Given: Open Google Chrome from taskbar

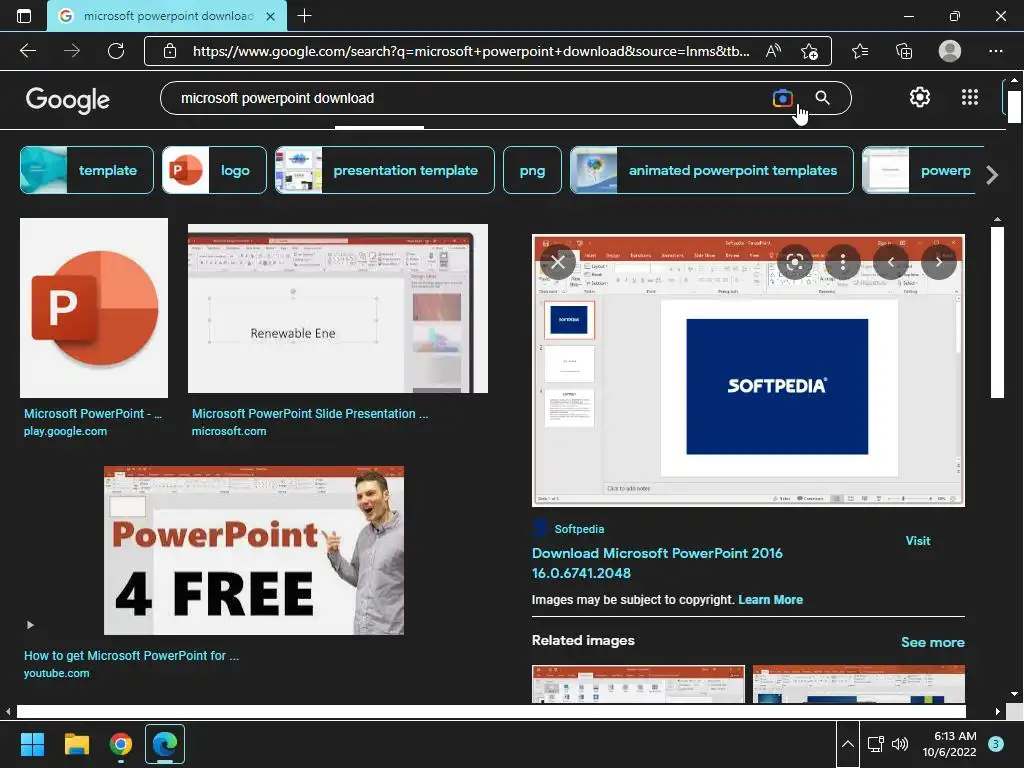Looking at the screenshot, I should (x=121, y=744).
